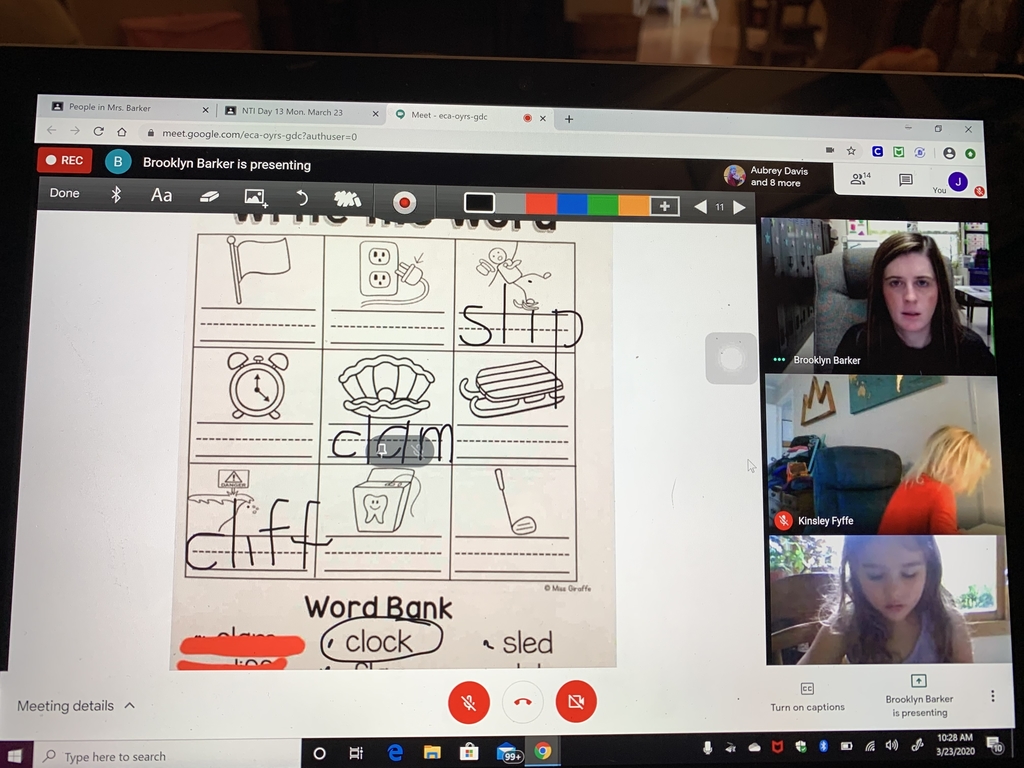The height and width of the screenshot is (768, 1024).
Task: Click the Aa text tool
Action: pyautogui.click(x=161, y=195)
